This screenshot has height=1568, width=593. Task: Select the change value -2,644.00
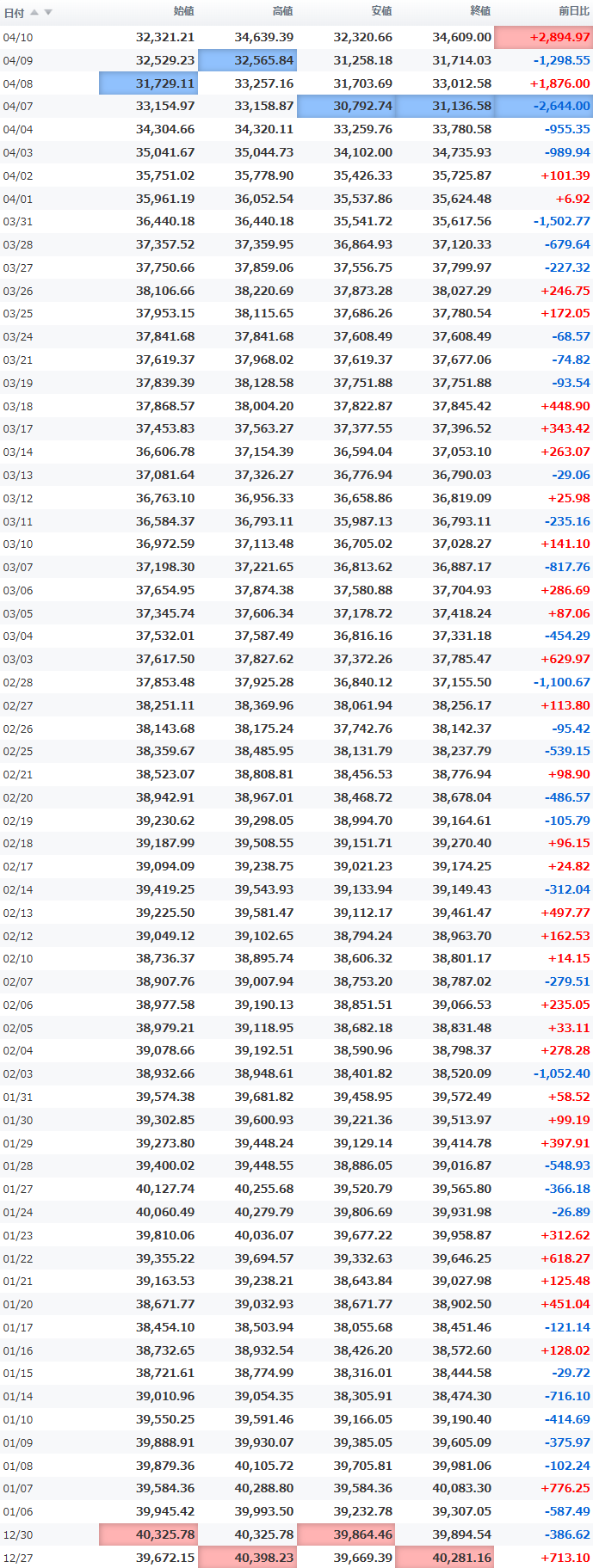click(544, 106)
